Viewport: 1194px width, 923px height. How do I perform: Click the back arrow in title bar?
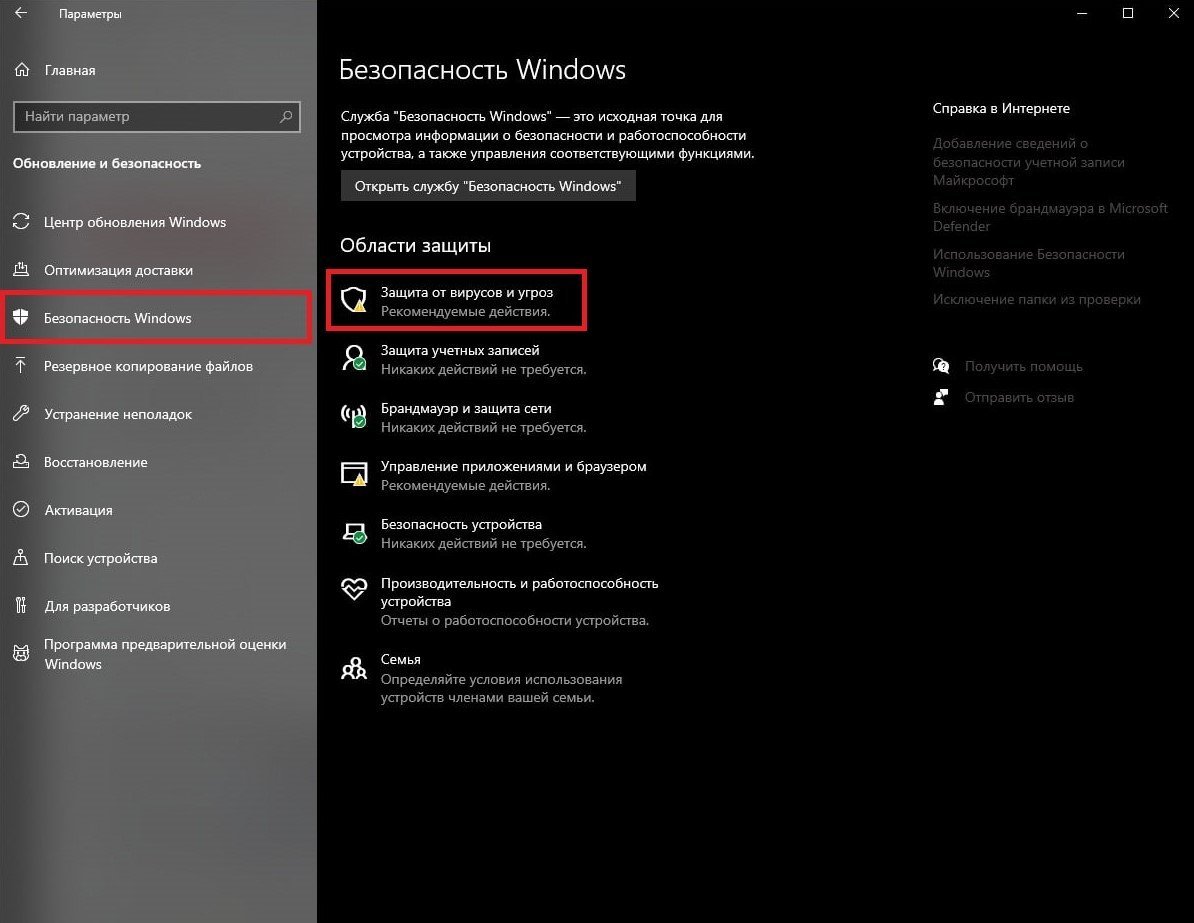pos(21,13)
